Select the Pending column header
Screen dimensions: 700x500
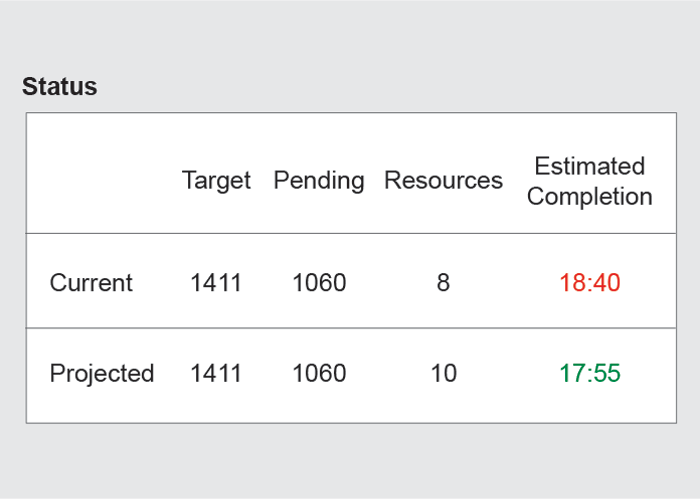(x=319, y=181)
